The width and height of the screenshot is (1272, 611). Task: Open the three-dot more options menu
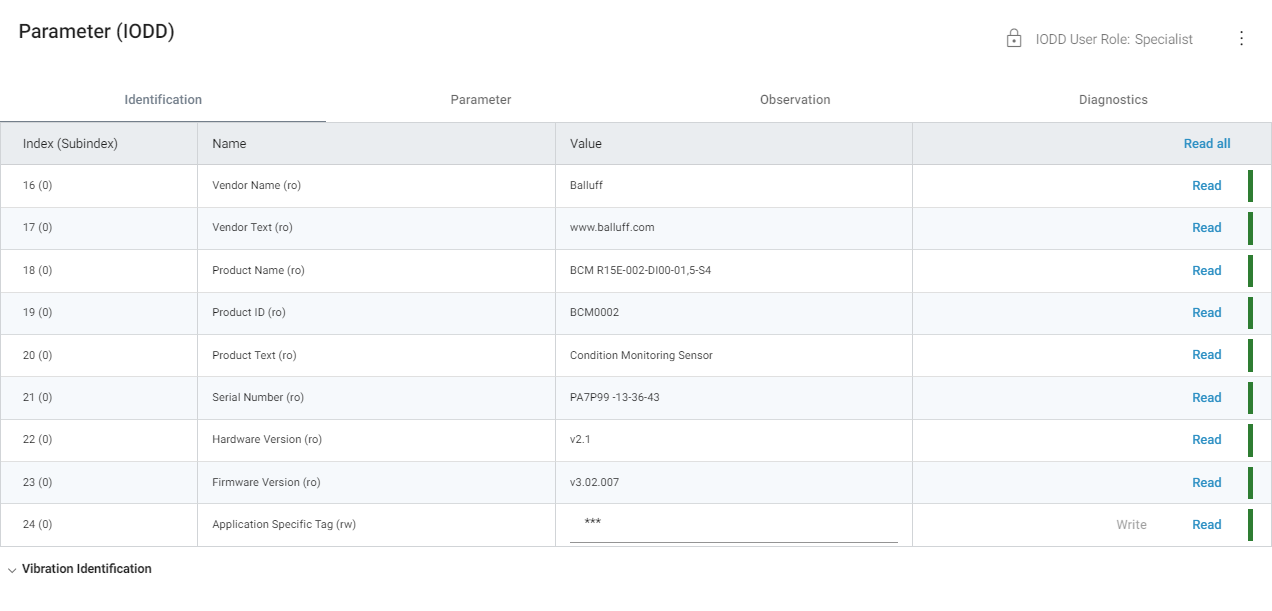(x=1241, y=39)
